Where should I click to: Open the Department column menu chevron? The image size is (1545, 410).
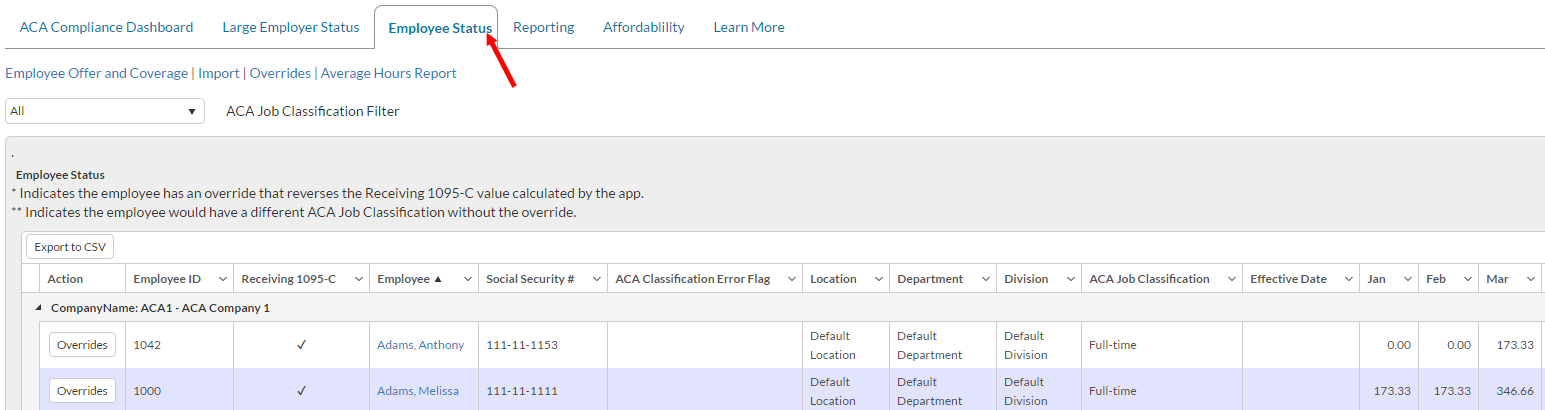pos(984,280)
